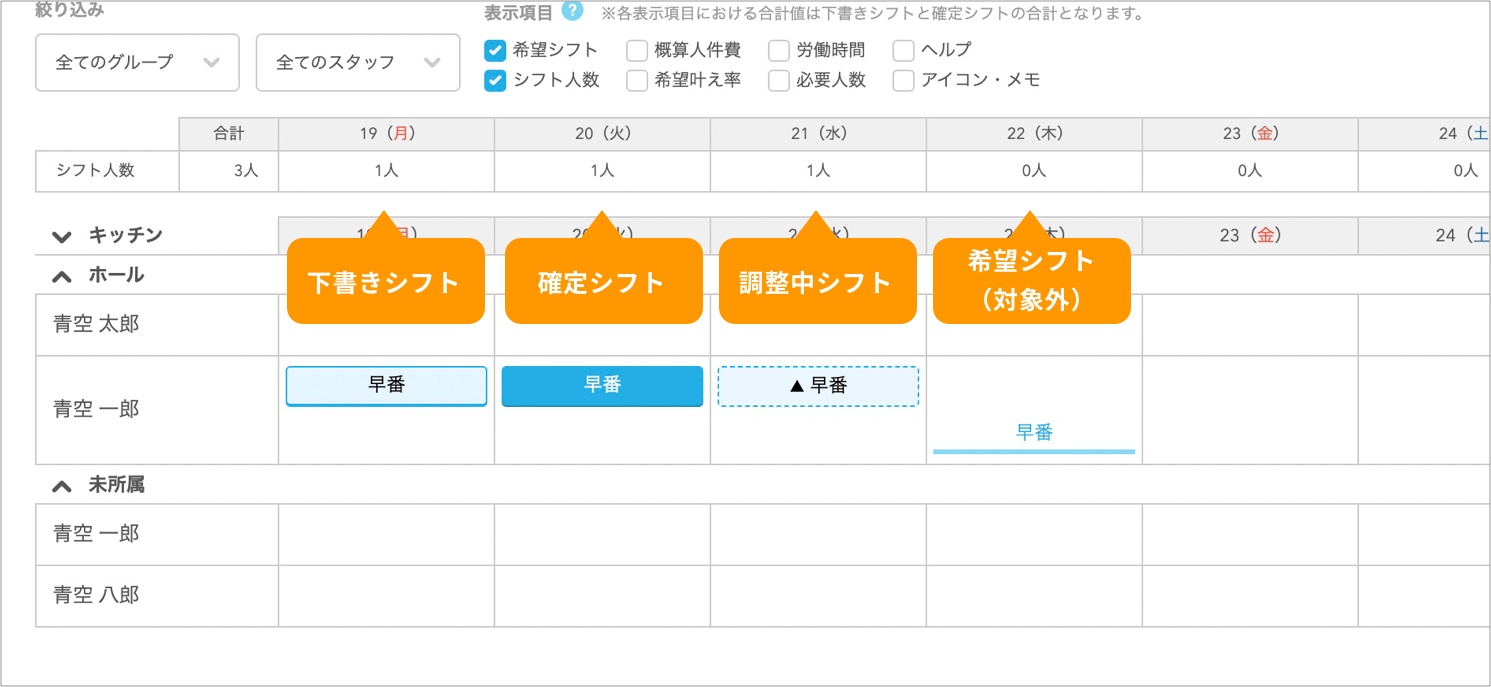Click 青空 太郎 staff name in ホール
Screen dimensions: 1491x687
(x=96, y=325)
